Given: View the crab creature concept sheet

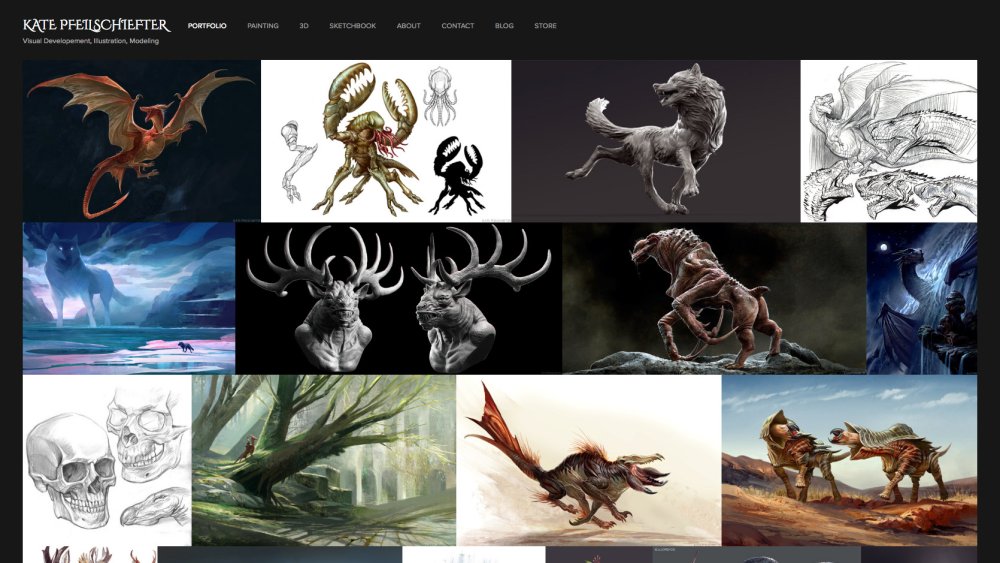Looking at the screenshot, I should pos(386,141).
